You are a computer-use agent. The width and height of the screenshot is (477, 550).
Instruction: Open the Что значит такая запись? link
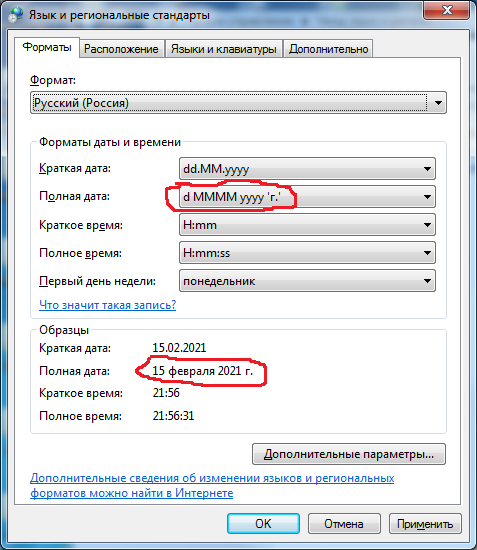tap(108, 305)
